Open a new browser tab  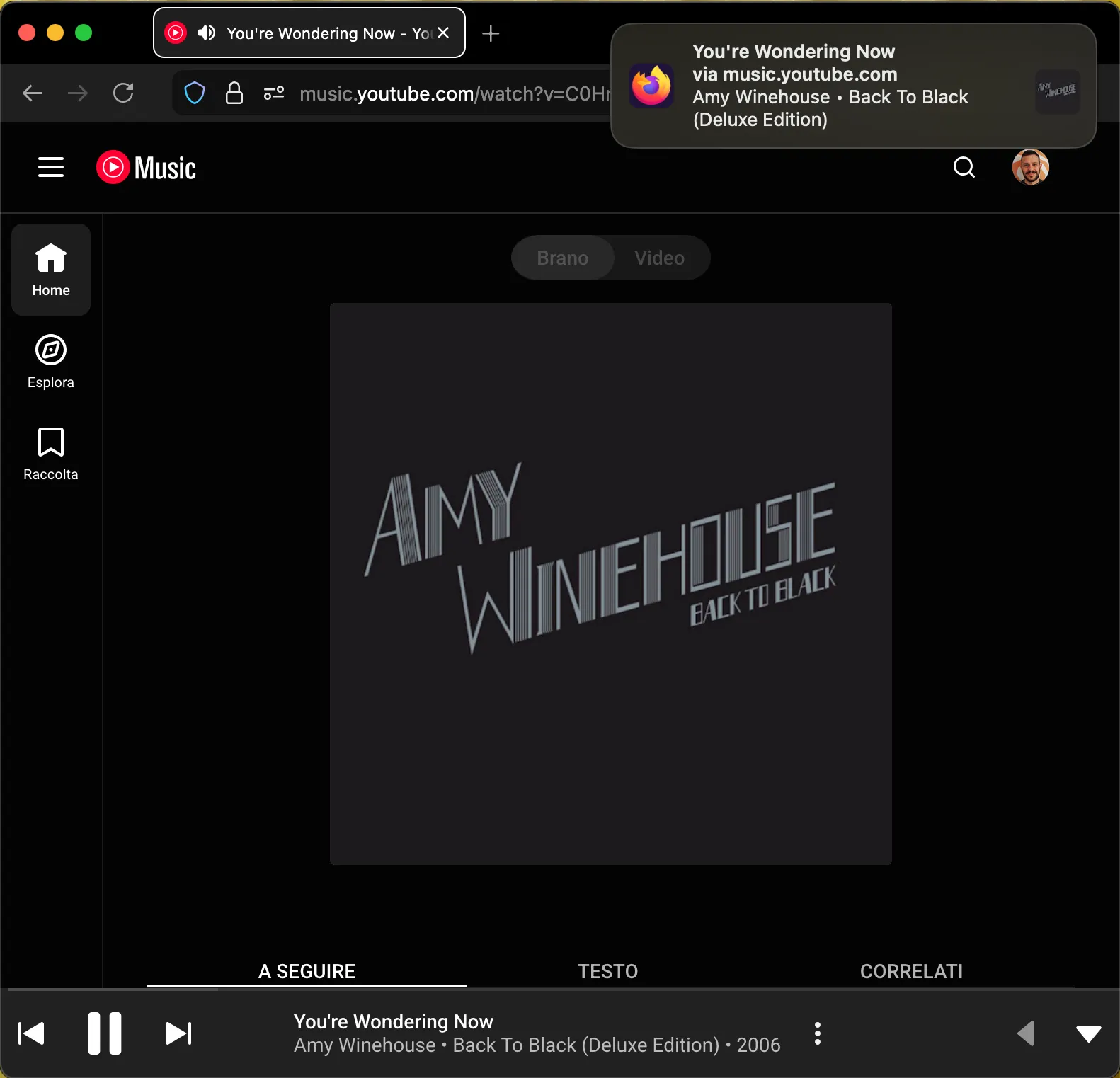(491, 33)
